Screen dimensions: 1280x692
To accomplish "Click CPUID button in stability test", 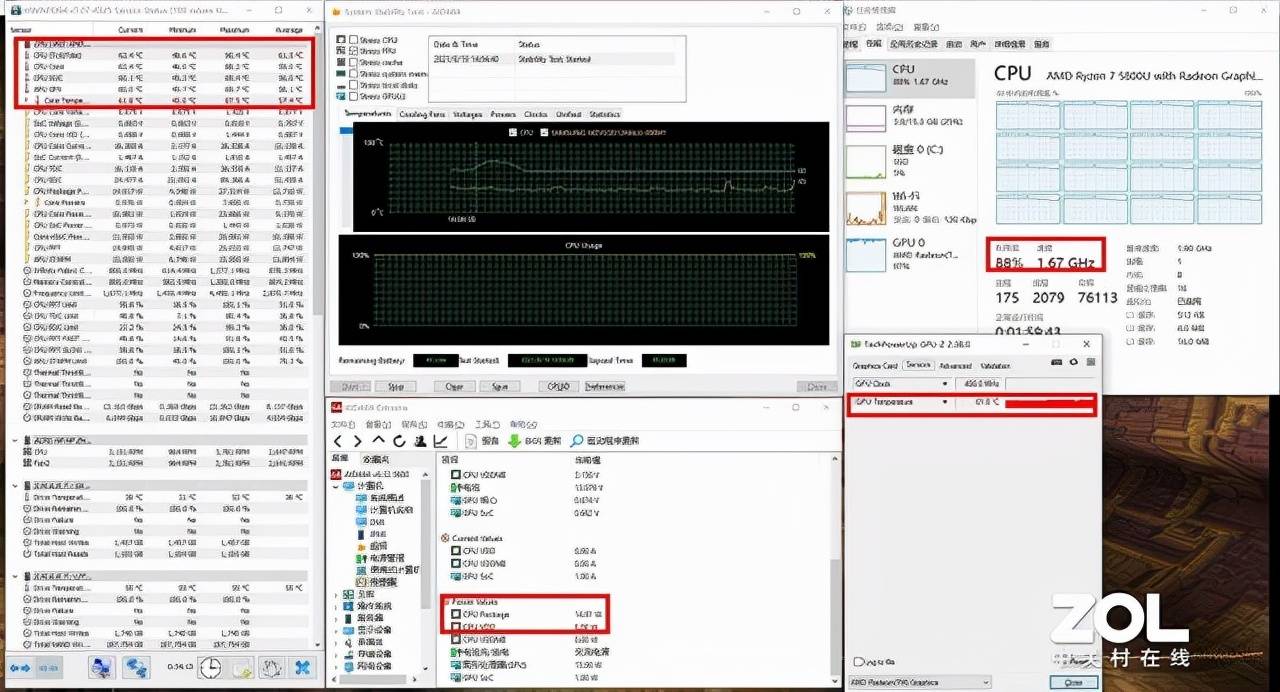I will [558, 387].
